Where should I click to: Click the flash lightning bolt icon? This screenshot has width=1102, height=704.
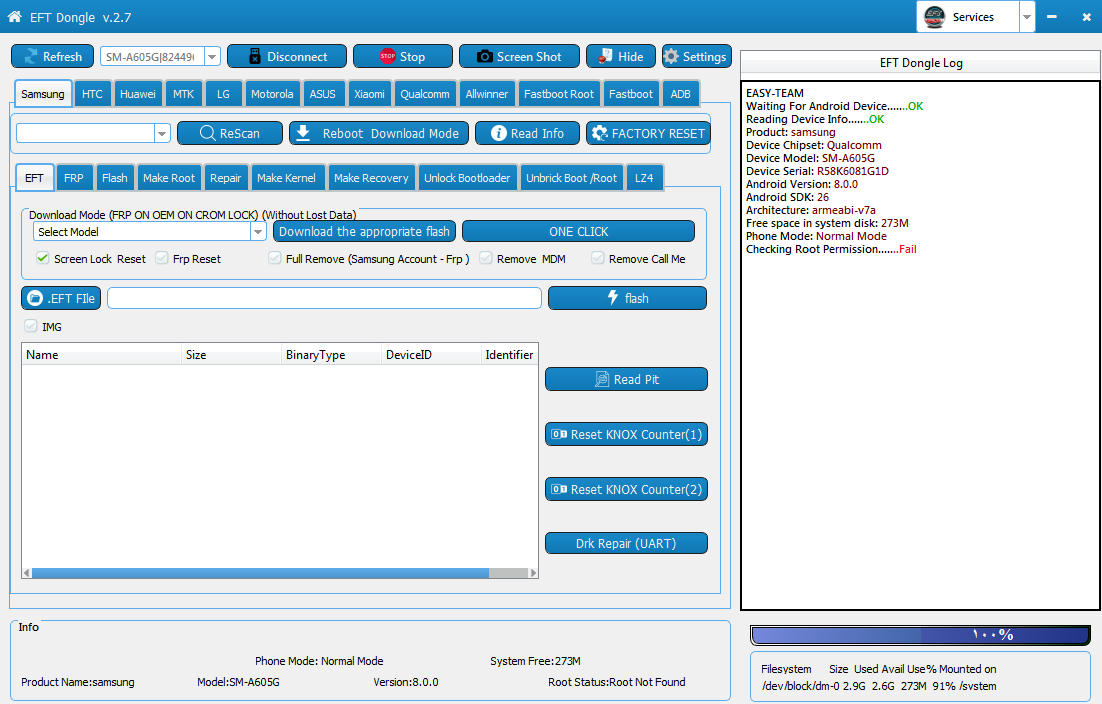coord(613,298)
